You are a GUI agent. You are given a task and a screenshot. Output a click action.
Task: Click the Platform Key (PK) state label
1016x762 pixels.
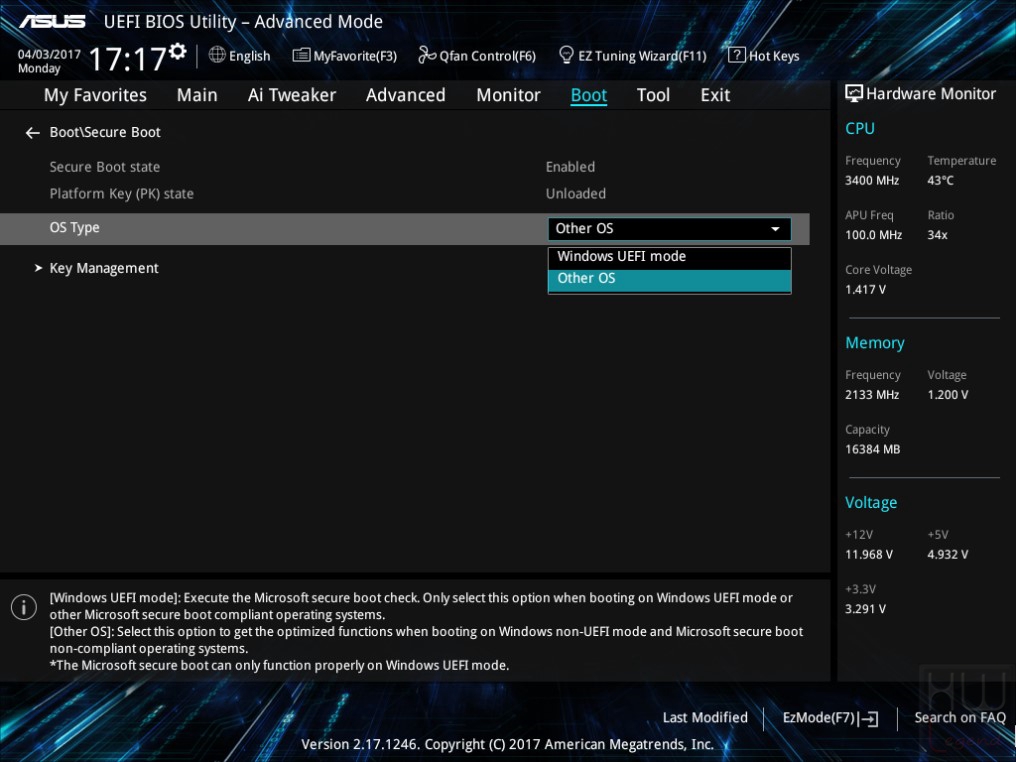(x=121, y=194)
